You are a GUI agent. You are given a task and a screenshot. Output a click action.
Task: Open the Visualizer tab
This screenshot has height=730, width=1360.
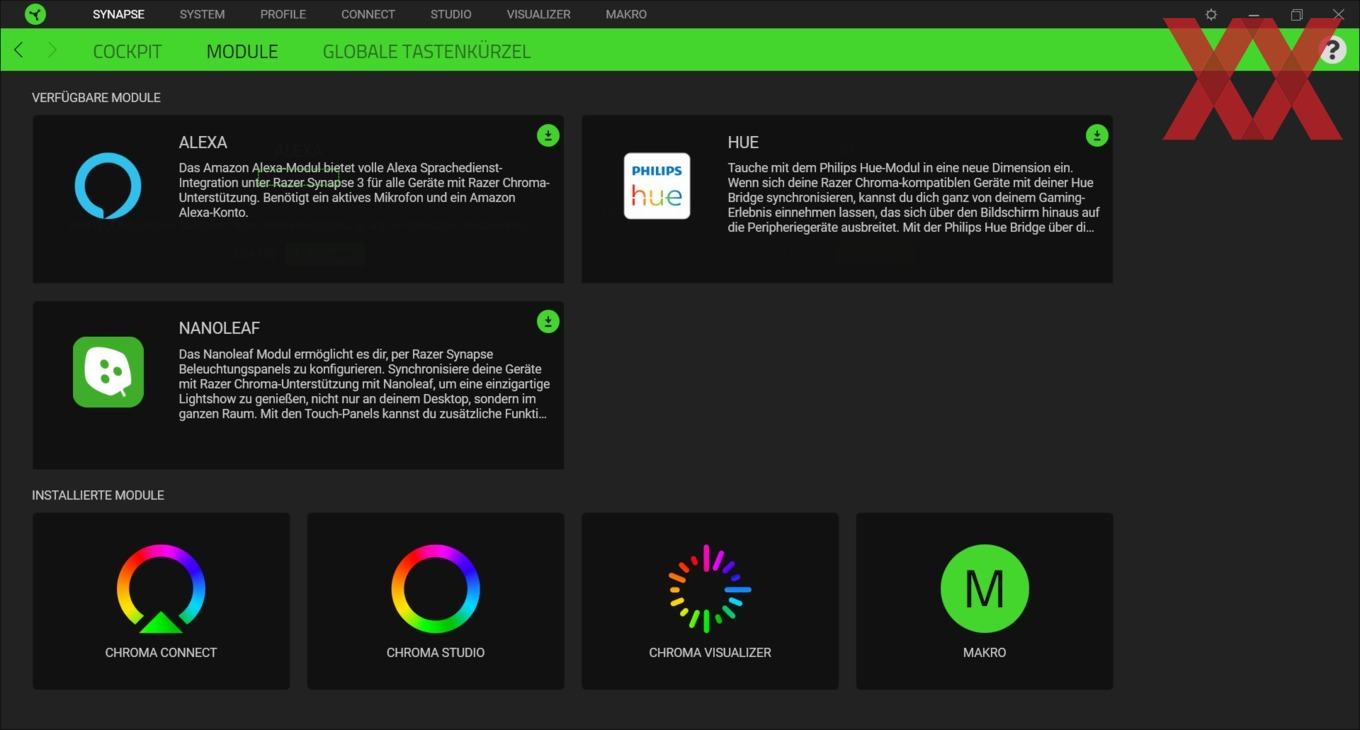point(539,14)
